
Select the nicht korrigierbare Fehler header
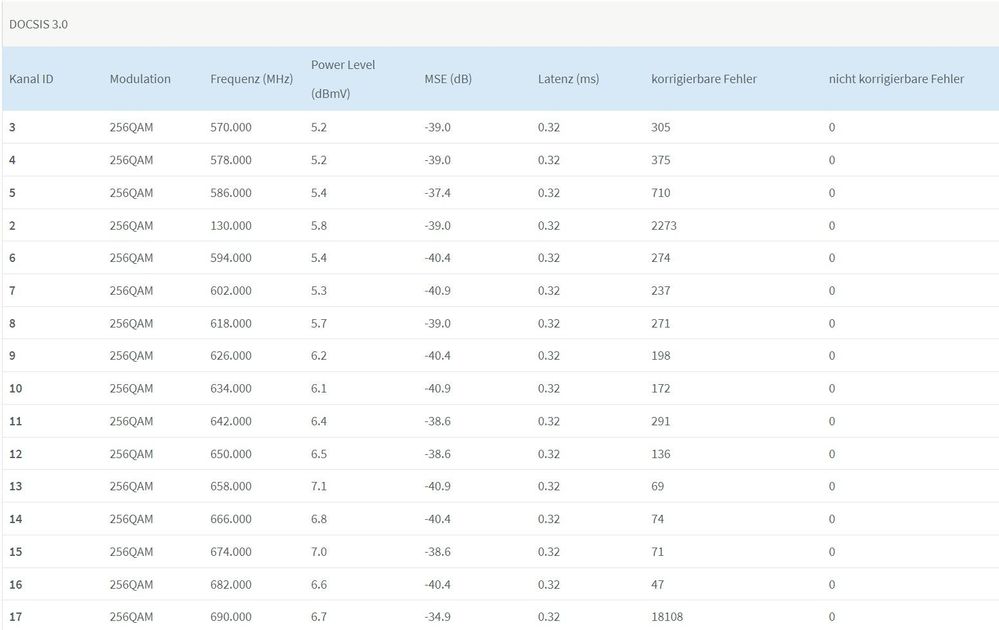pos(896,79)
